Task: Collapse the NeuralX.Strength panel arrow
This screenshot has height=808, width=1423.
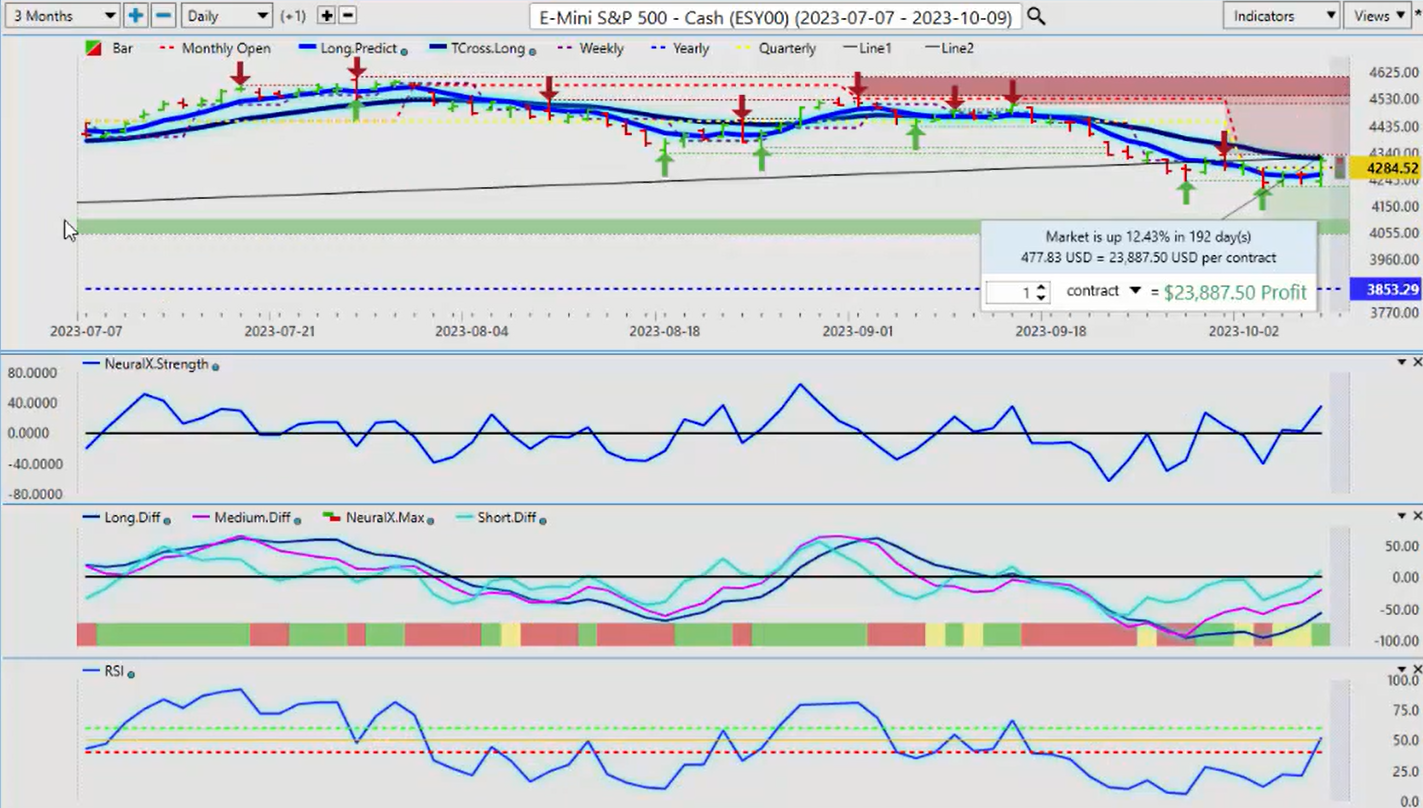Action: tap(1402, 362)
